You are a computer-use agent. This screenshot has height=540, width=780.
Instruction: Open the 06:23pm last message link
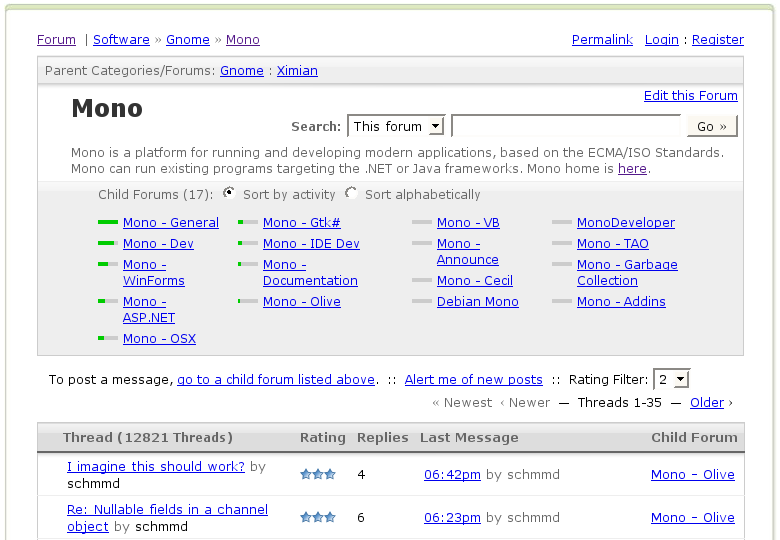click(452, 518)
